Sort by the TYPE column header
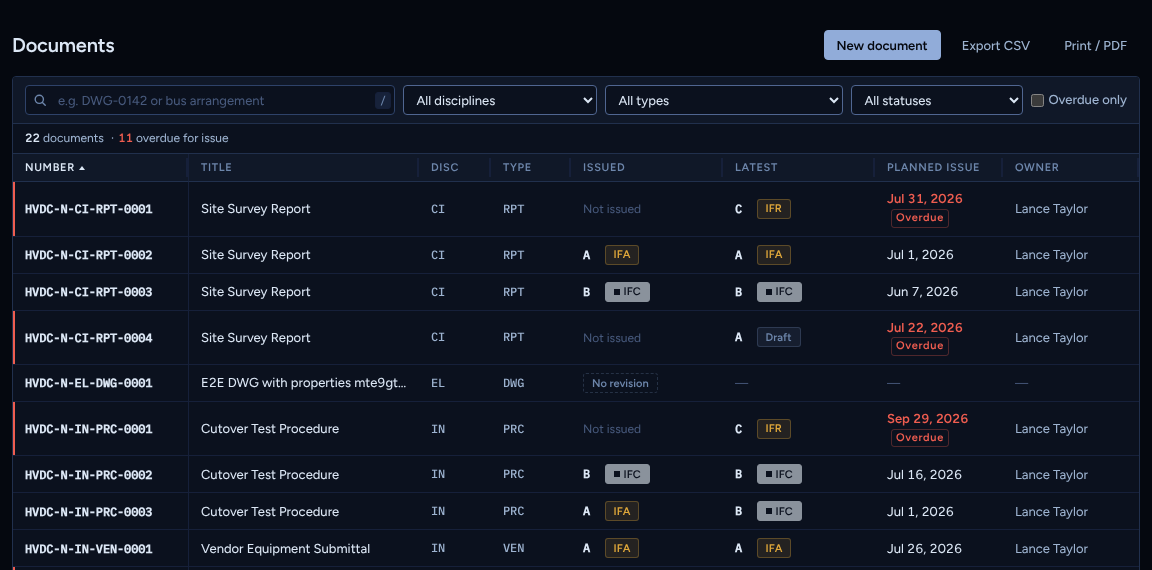The image size is (1152, 570). 516,167
